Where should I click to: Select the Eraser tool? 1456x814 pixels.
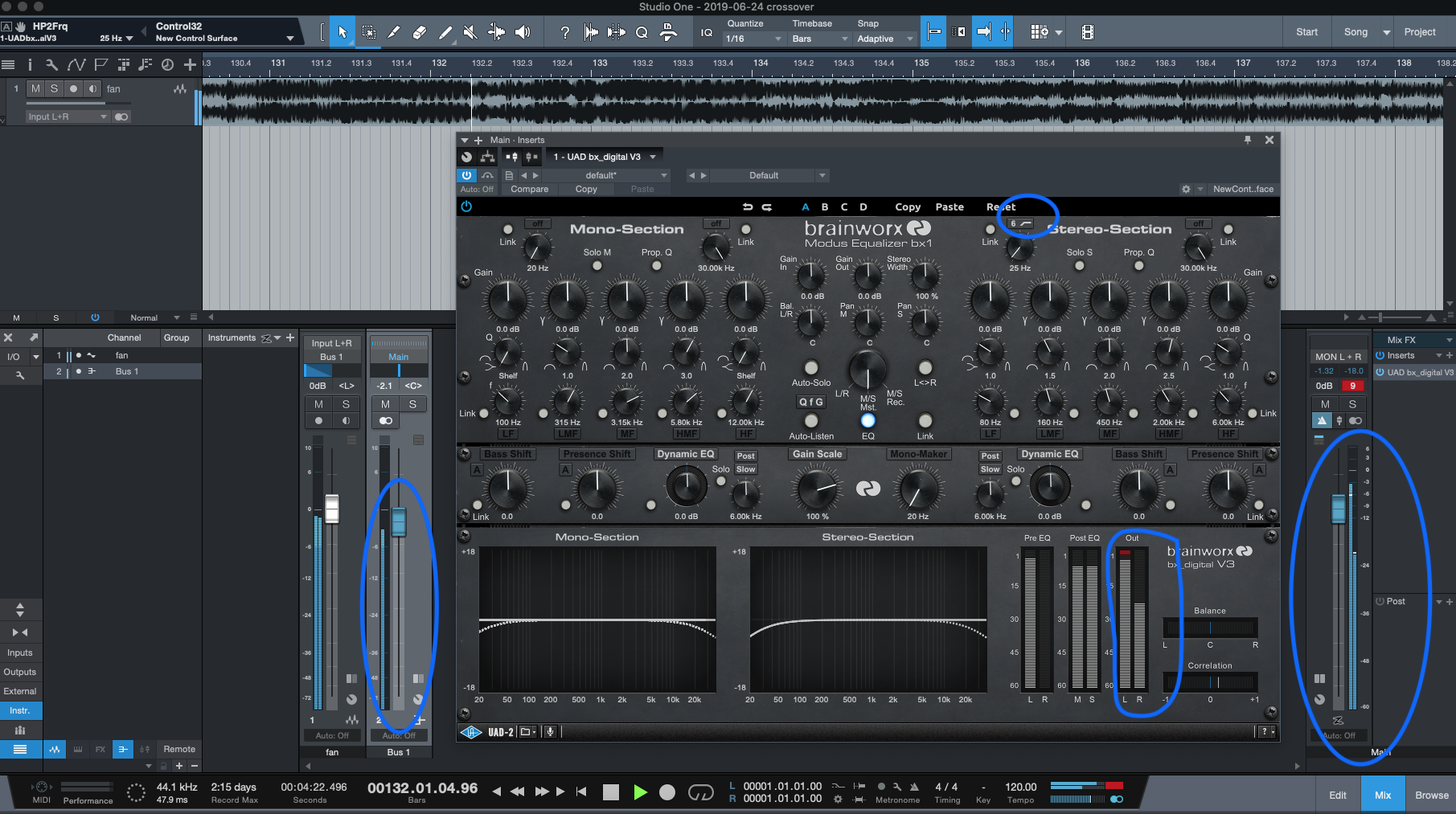419,32
